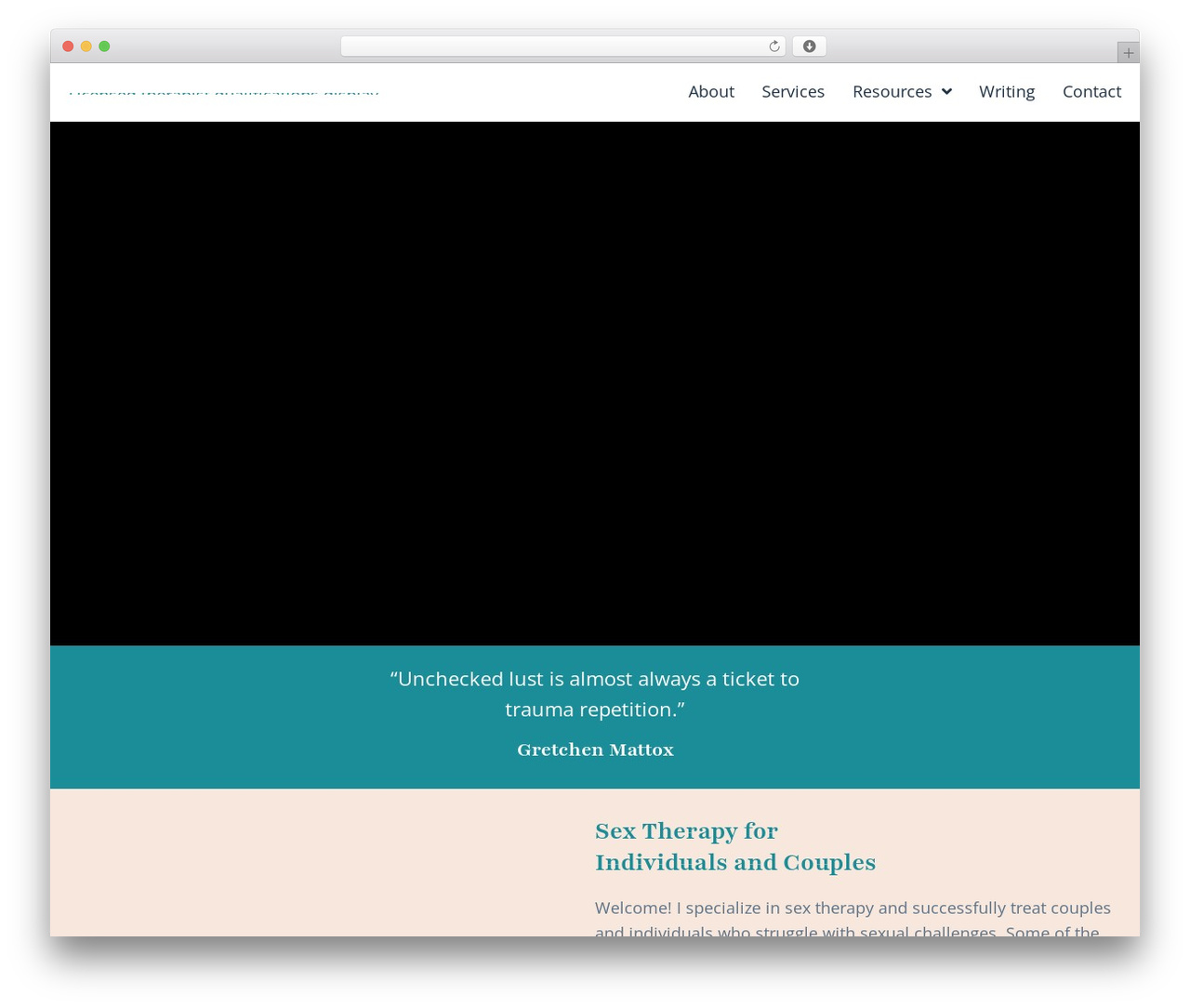
Task: Click the 'Sex Therapy for Individuals and Couples' heading
Action: point(735,846)
